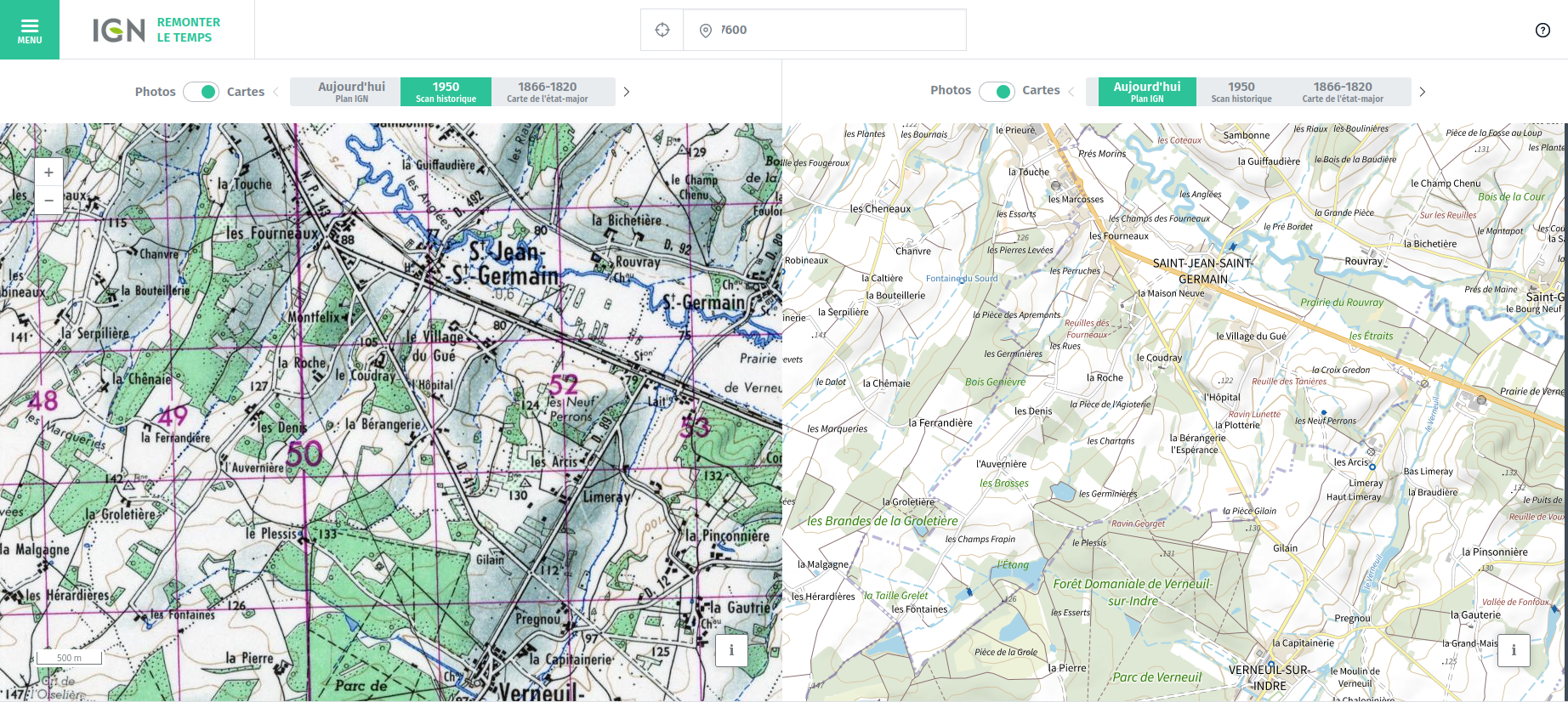The height and width of the screenshot is (702, 1568).
Task: Click the geolocation crosshair icon
Action: 662,30
